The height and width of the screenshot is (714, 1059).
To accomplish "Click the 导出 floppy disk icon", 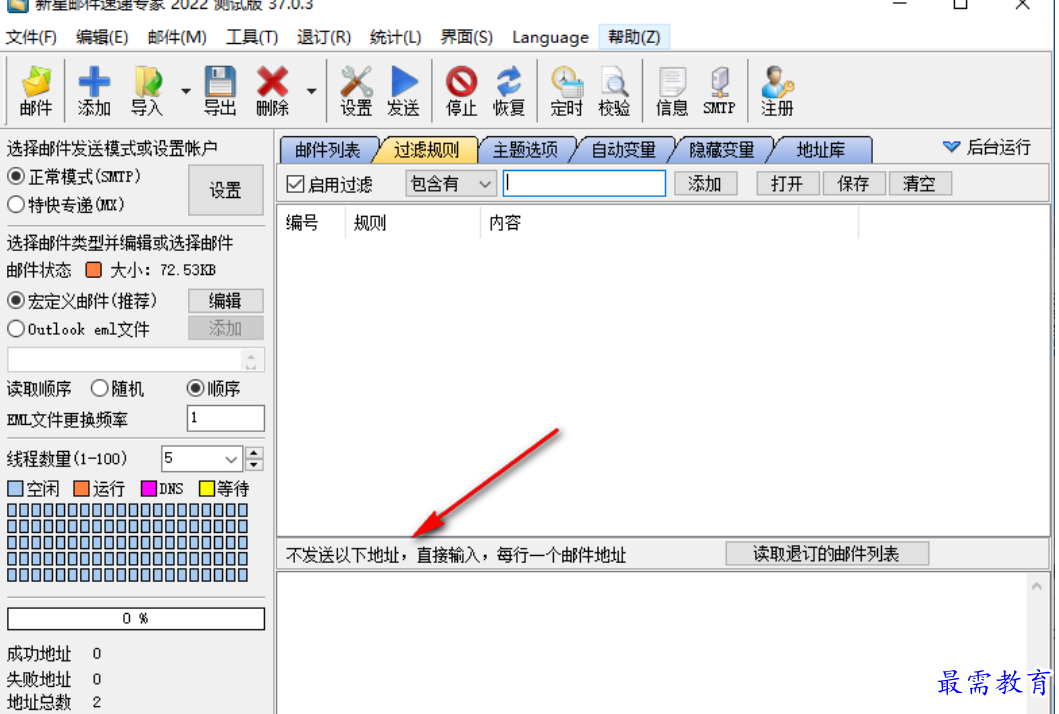I will [220, 90].
